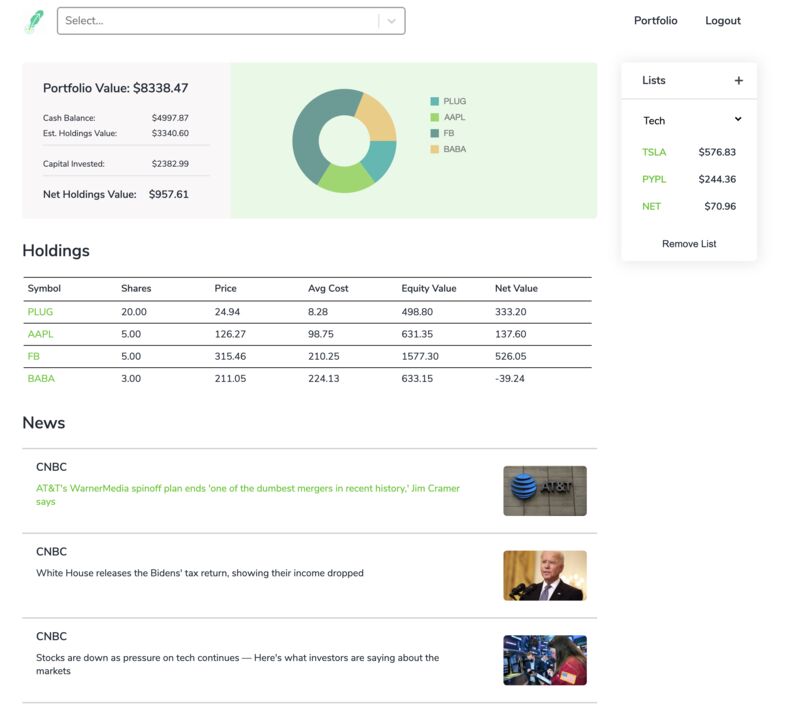Image resolution: width=800 pixels, height=711 pixels.
Task: Click PLUG avg cost 8.28
Action: (x=318, y=312)
